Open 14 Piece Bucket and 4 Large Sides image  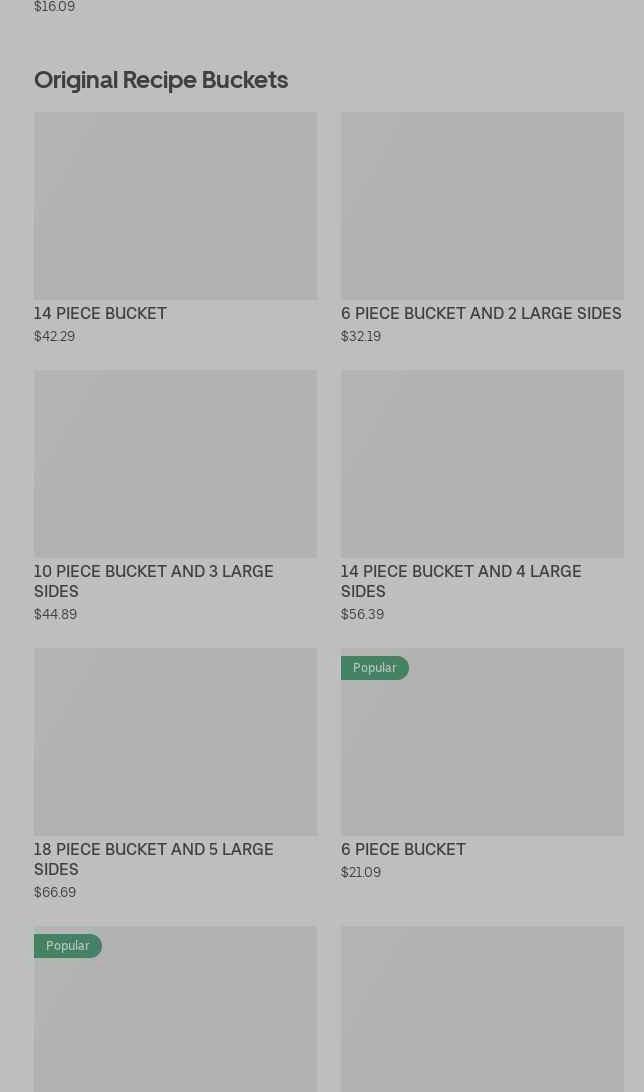click(x=482, y=464)
